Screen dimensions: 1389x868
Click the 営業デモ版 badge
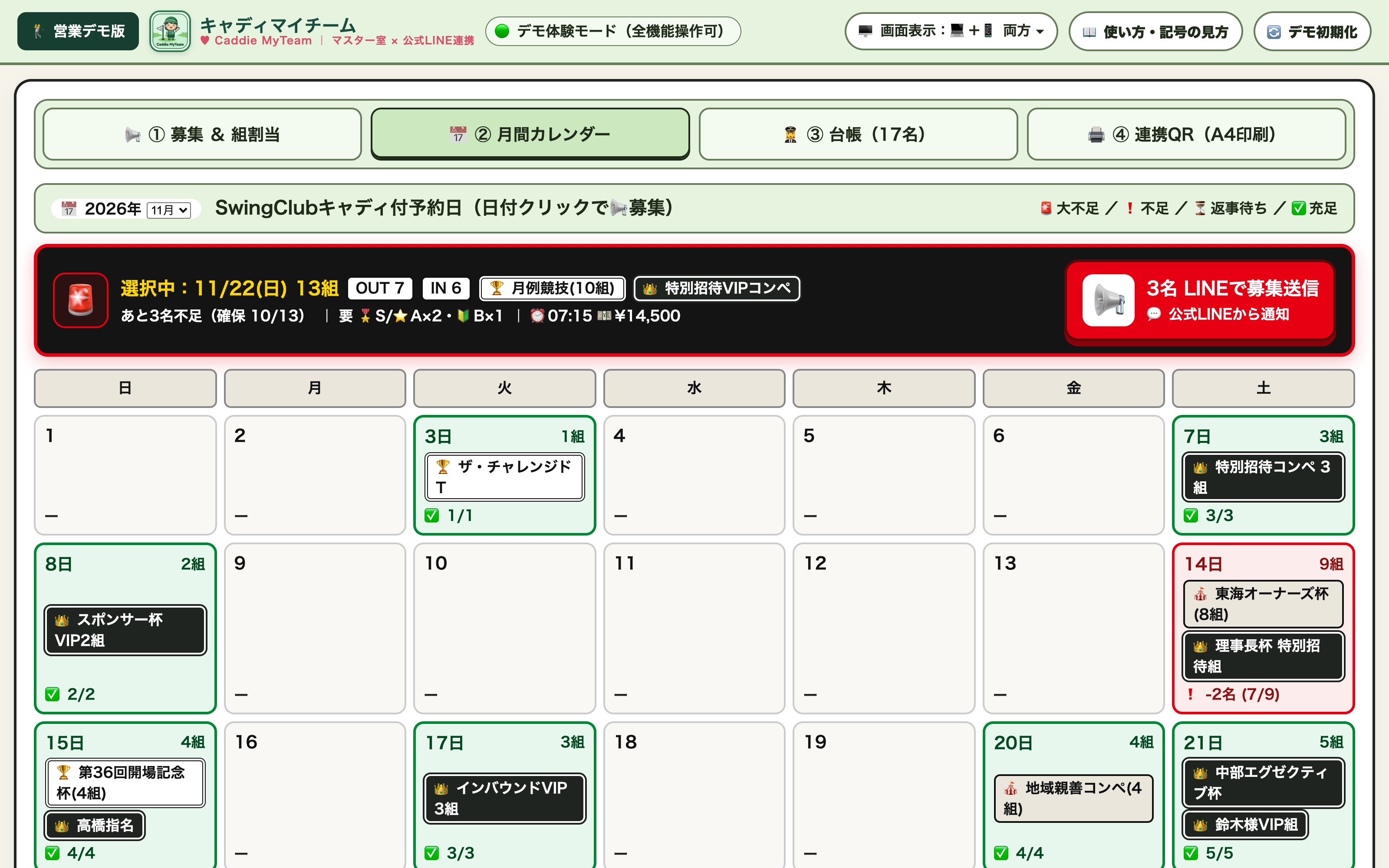[x=78, y=31]
